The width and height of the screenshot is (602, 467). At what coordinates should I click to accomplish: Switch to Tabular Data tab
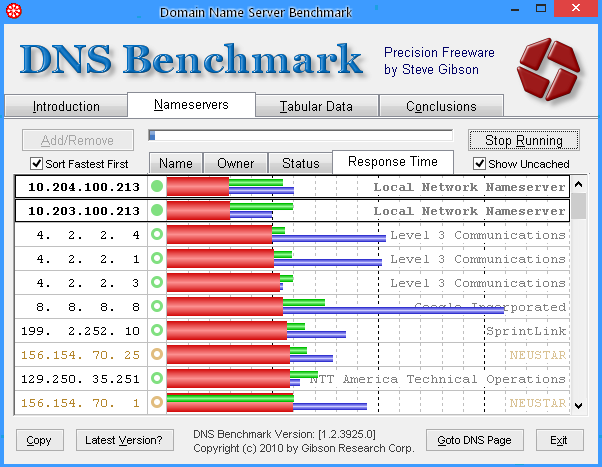tap(316, 106)
